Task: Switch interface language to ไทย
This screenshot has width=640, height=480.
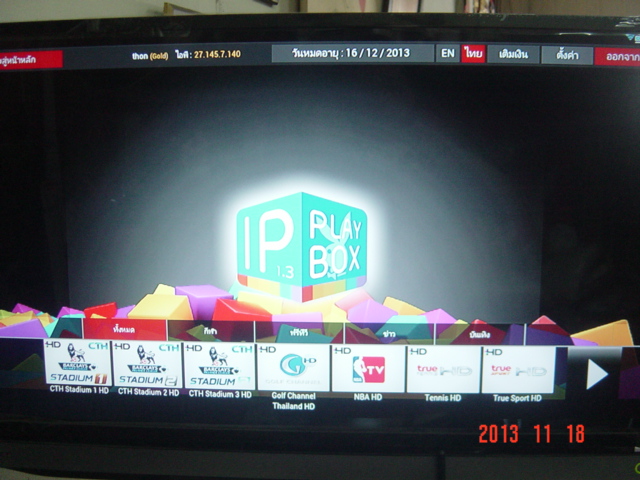Action: (x=473, y=54)
